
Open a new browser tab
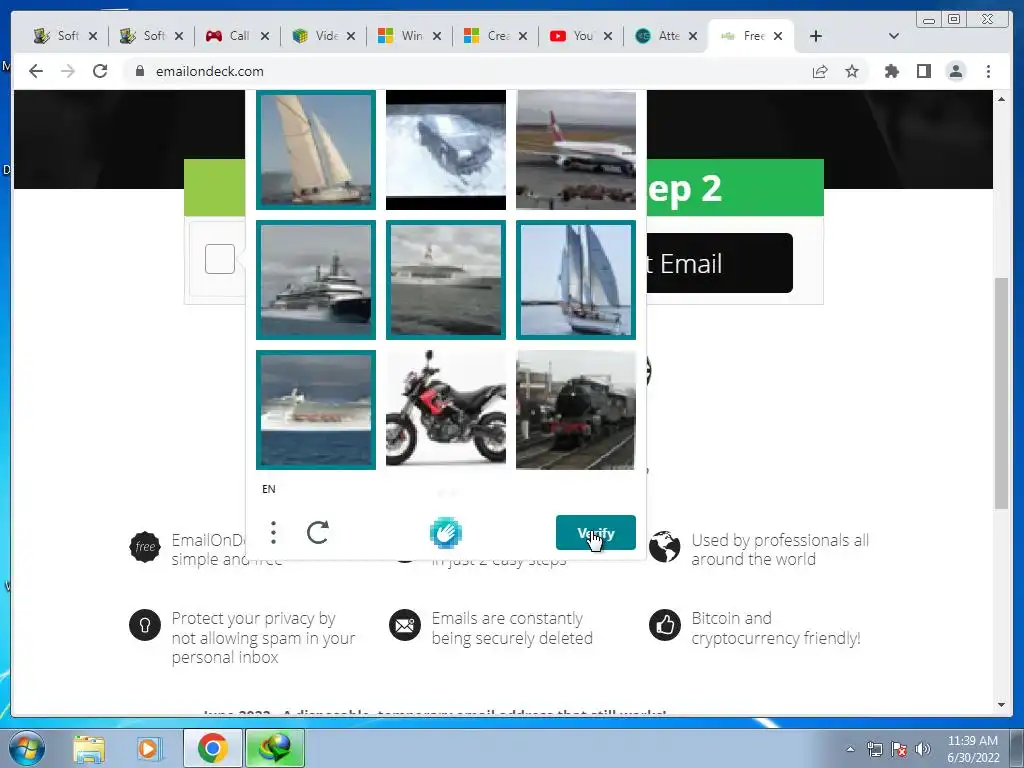[x=816, y=36]
